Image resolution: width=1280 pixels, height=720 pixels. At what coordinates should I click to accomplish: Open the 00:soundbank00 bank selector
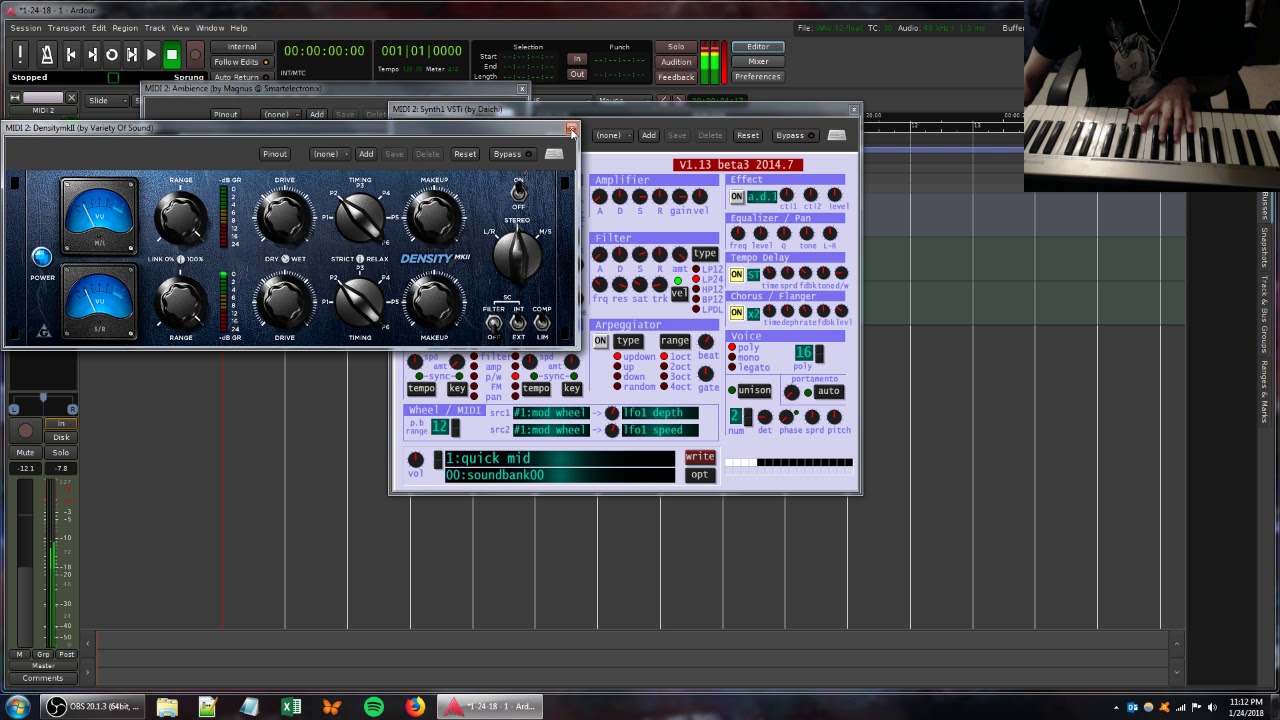point(559,475)
